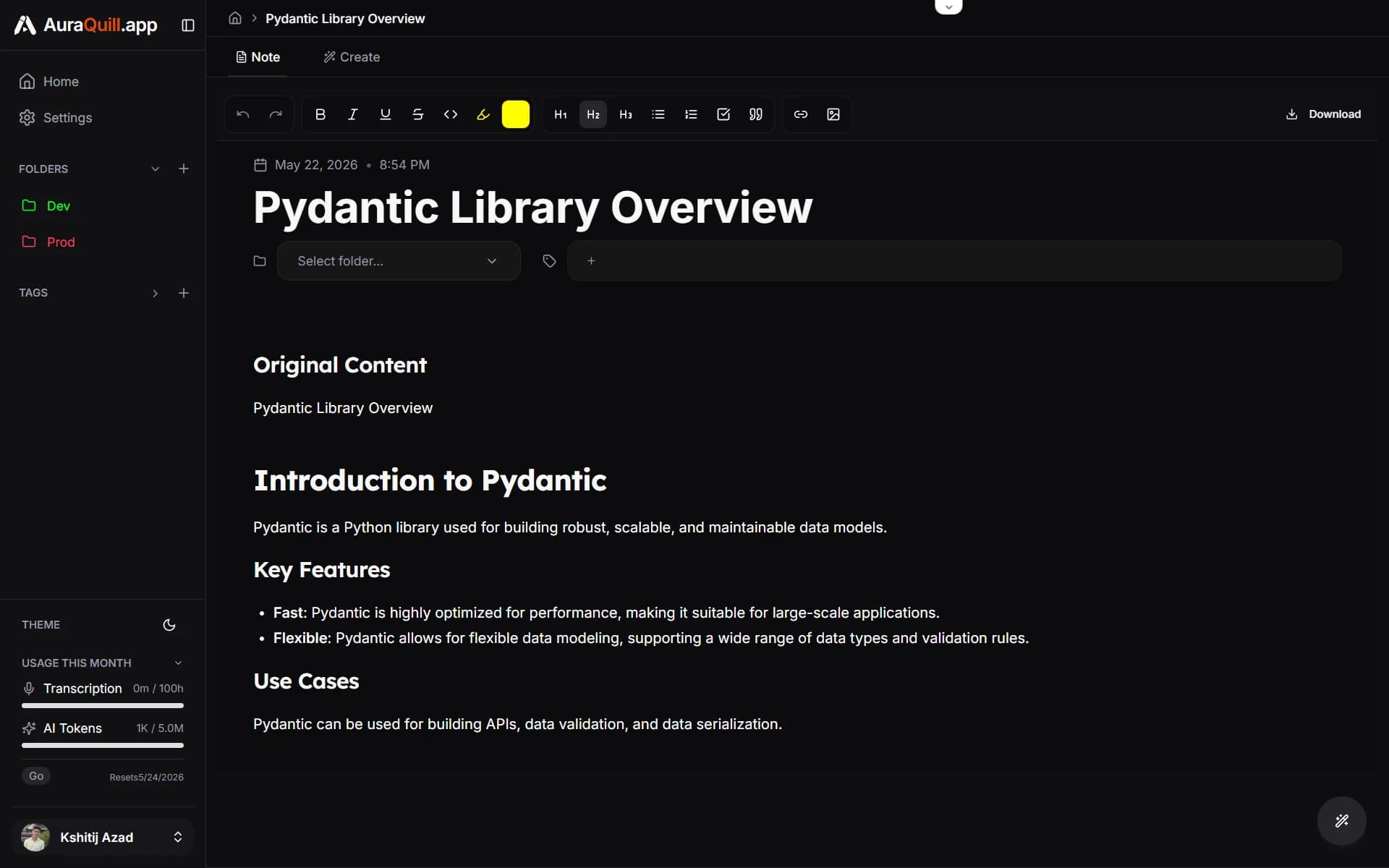Click the Key Features heading

click(322, 570)
